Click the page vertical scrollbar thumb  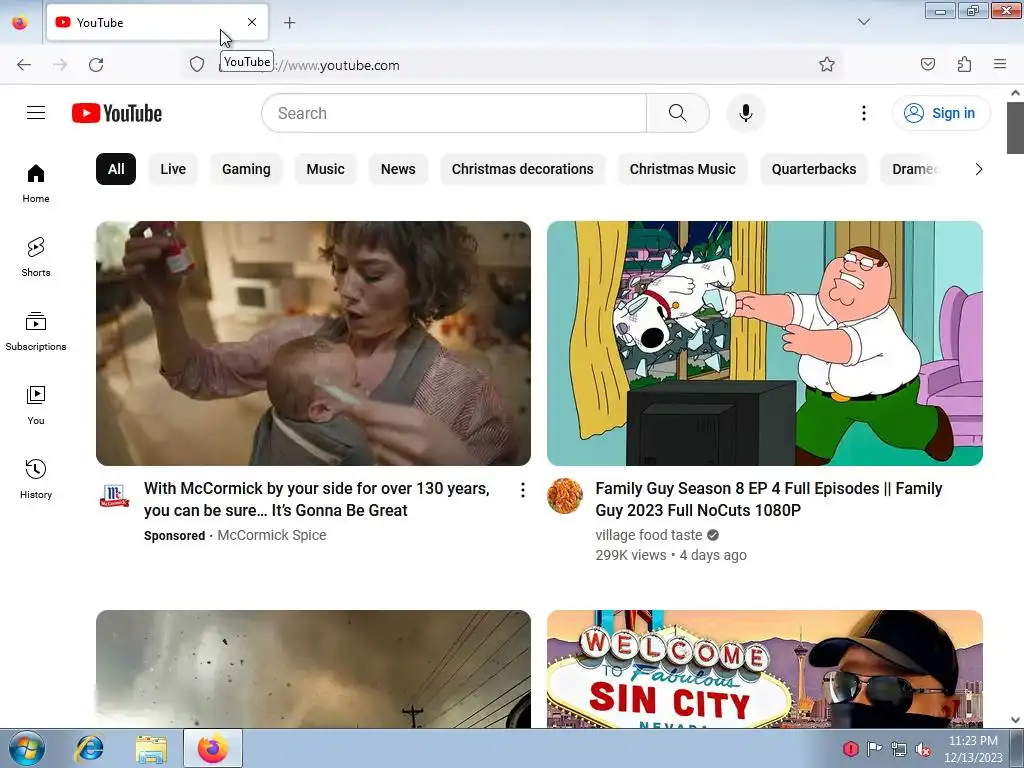(1015, 127)
